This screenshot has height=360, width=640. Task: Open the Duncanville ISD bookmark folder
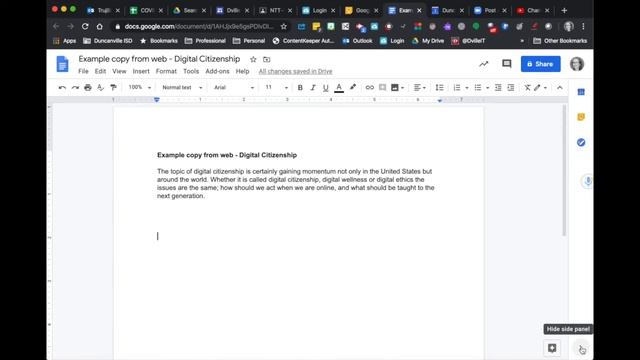pyautogui.click(x=108, y=41)
